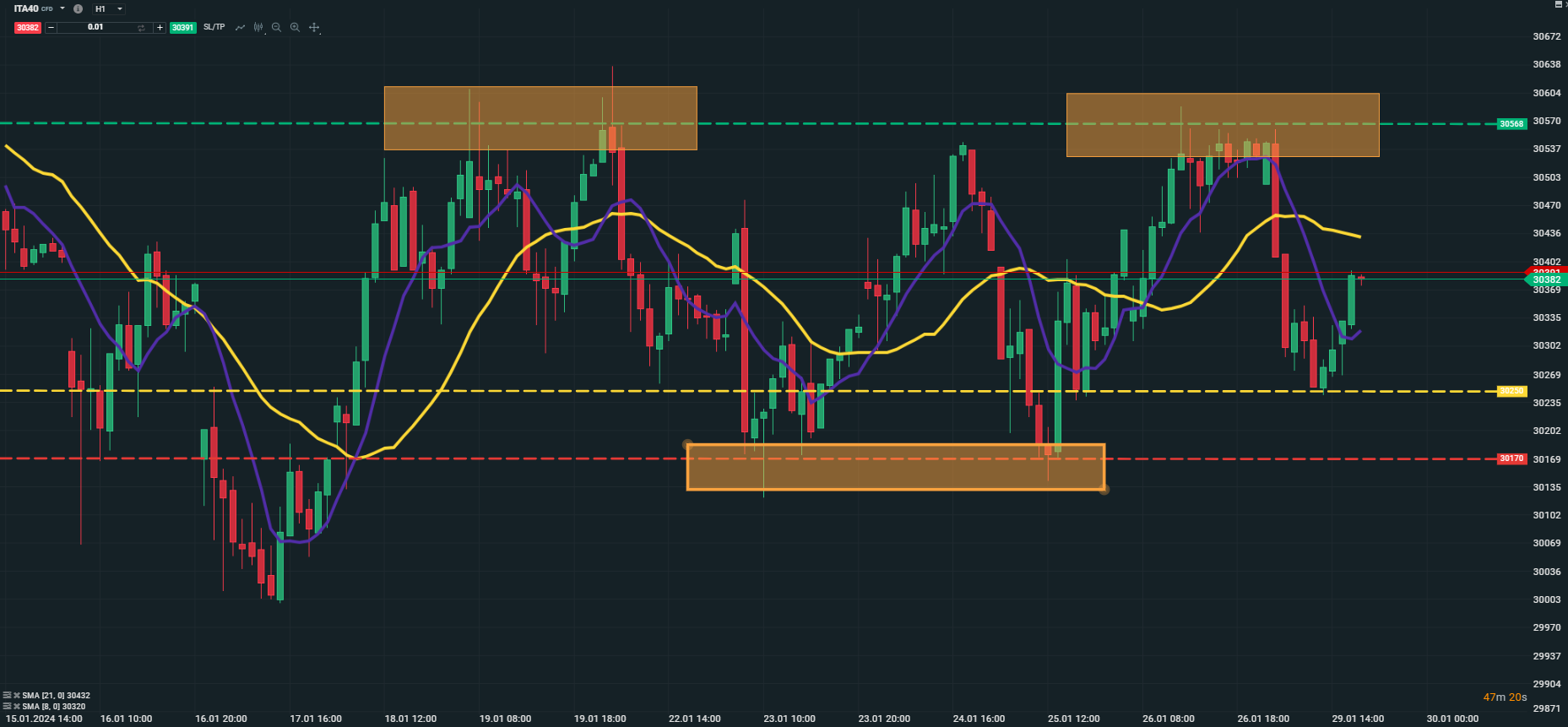Image resolution: width=1568 pixels, height=727 pixels.
Task: Click the 22.01 14:00 time axis label
Action: tap(695, 719)
